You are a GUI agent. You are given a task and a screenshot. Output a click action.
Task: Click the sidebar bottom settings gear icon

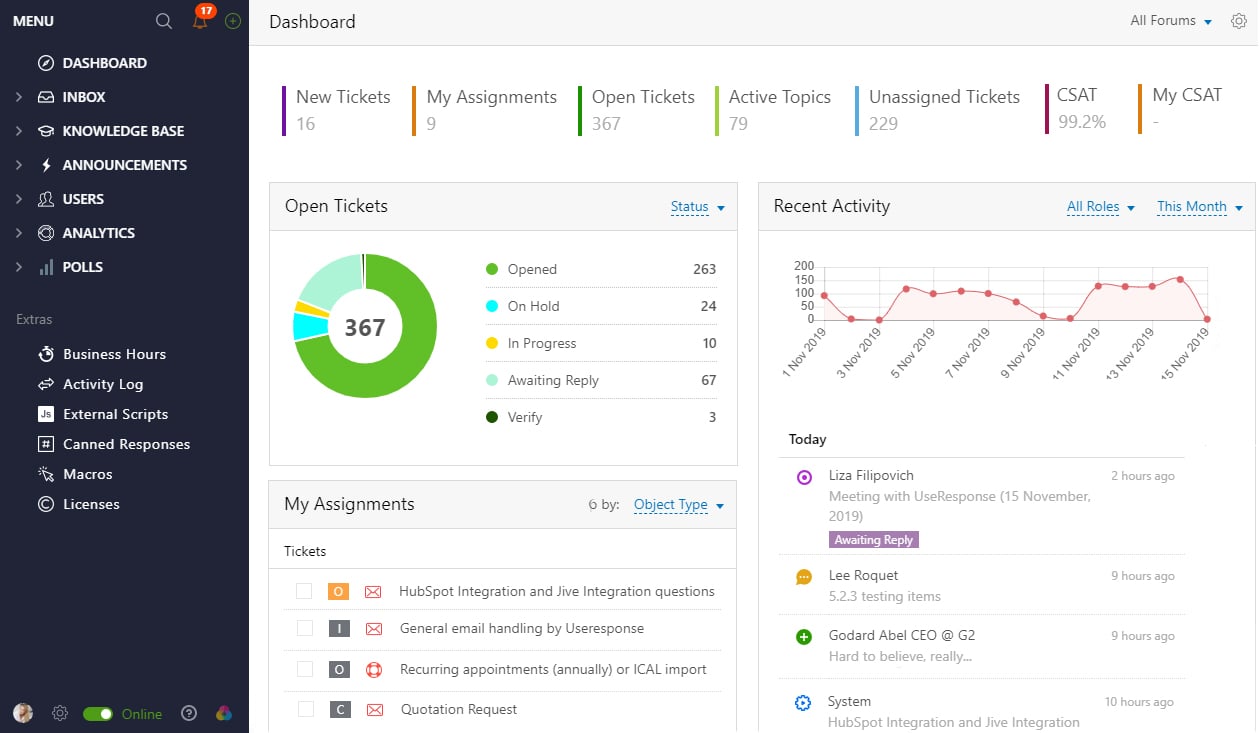60,713
